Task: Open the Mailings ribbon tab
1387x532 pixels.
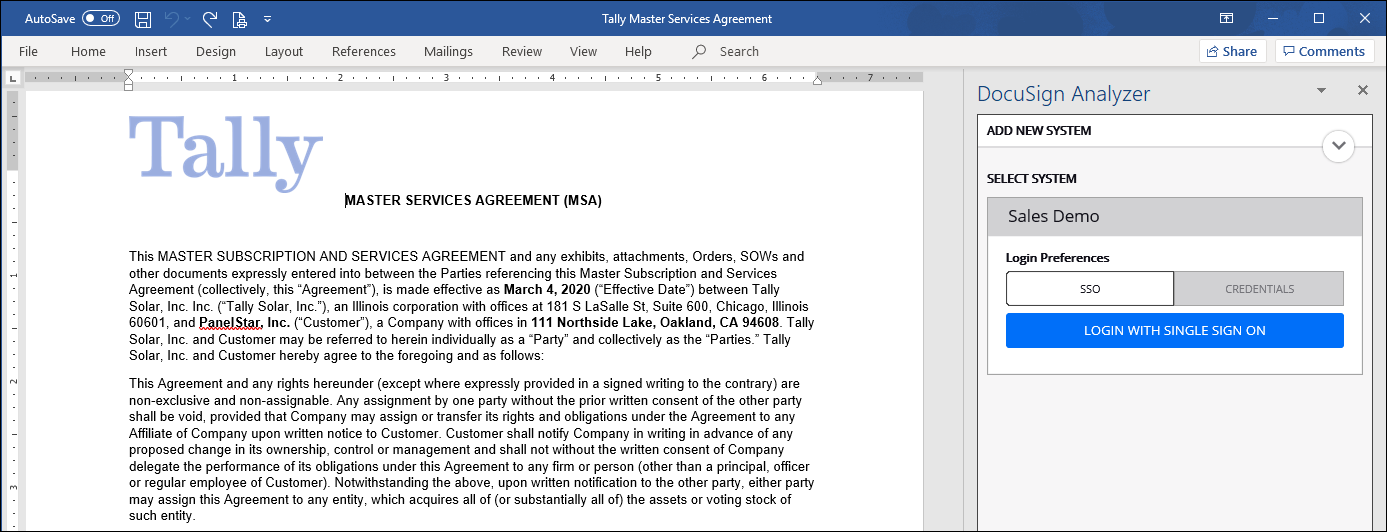Action: pyautogui.click(x=448, y=52)
